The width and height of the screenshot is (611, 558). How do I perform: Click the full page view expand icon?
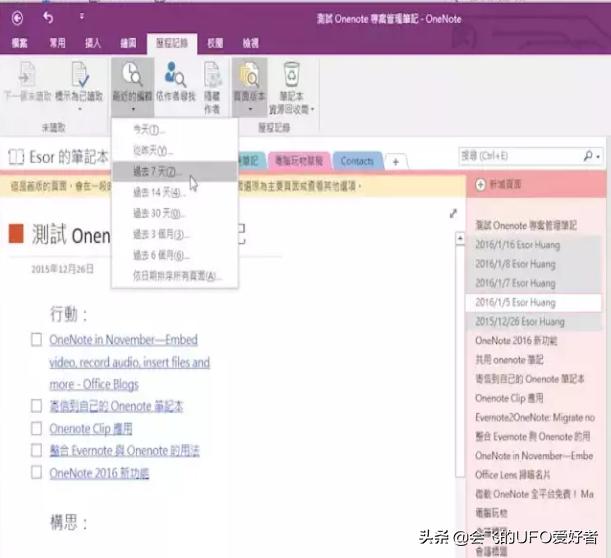[453, 213]
